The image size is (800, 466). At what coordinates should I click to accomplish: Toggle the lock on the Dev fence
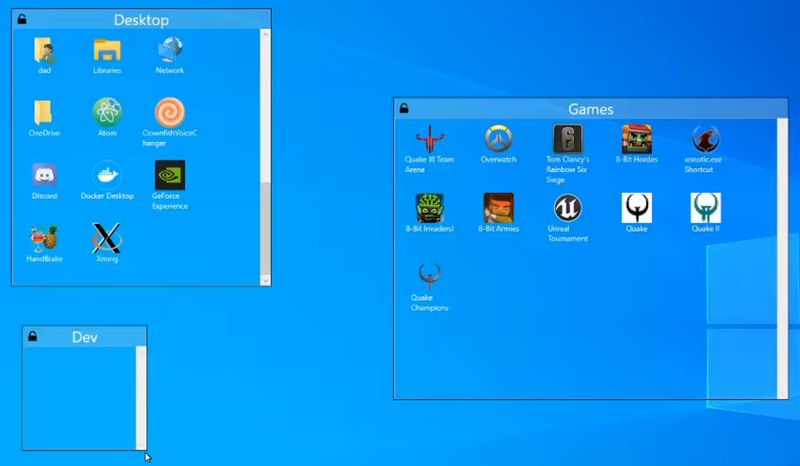tap(33, 336)
